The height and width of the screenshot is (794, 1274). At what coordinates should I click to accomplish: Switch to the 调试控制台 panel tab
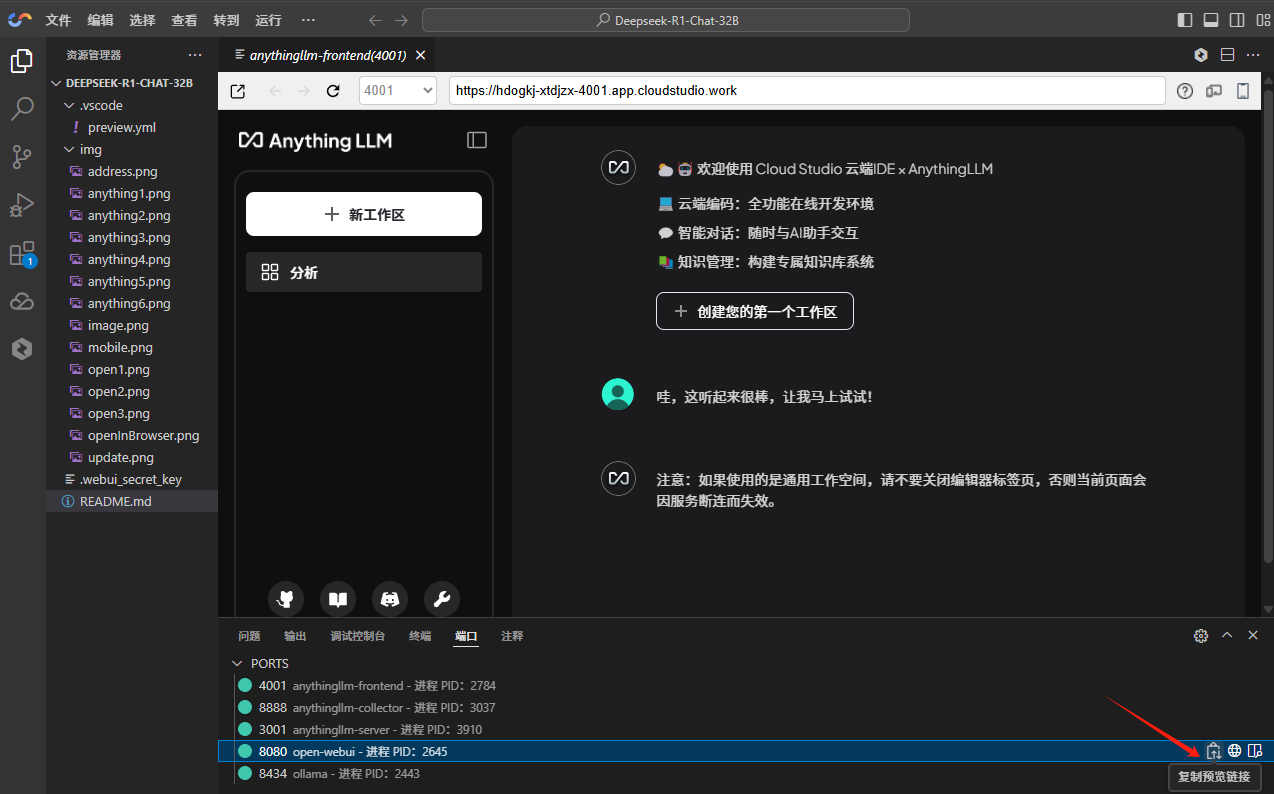(x=358, y=636)
